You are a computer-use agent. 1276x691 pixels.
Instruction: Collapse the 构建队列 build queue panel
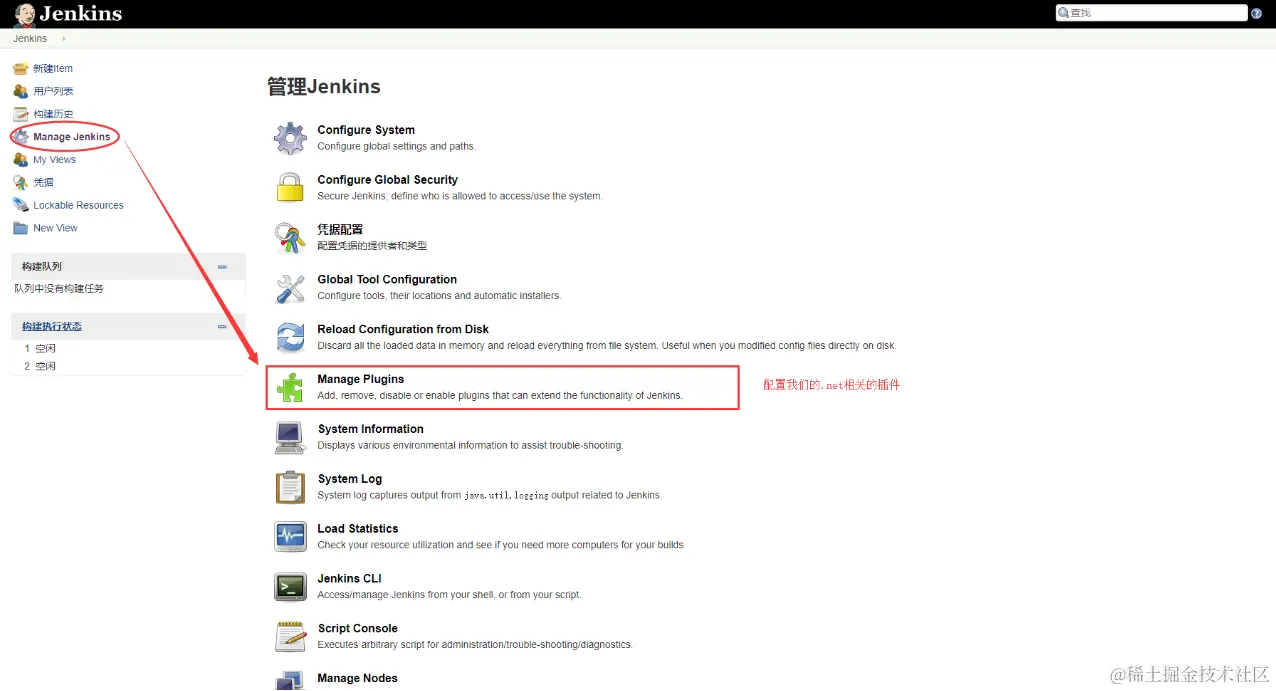pyautogui.click(x=222, y=267)
